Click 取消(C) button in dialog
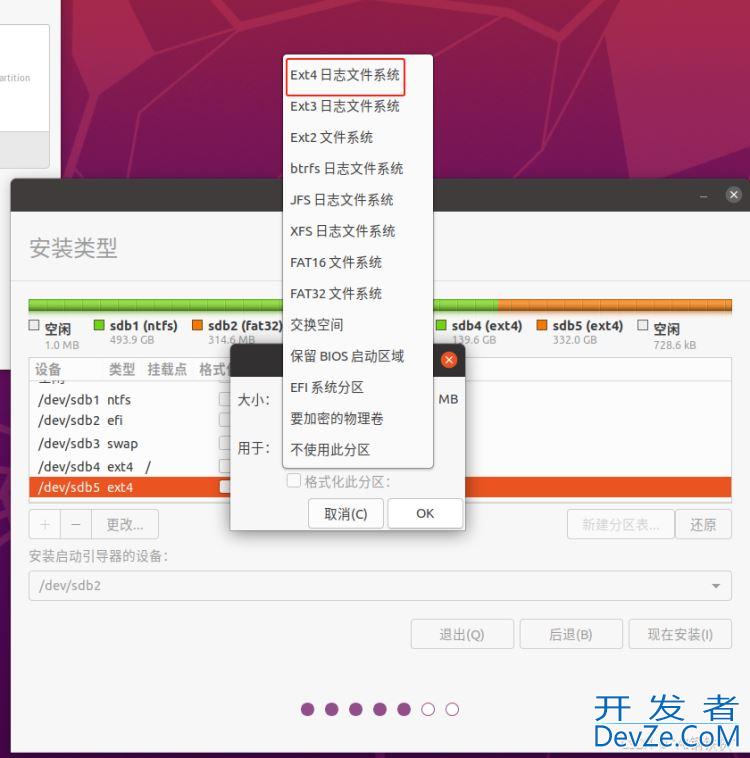 coord(346,513)
